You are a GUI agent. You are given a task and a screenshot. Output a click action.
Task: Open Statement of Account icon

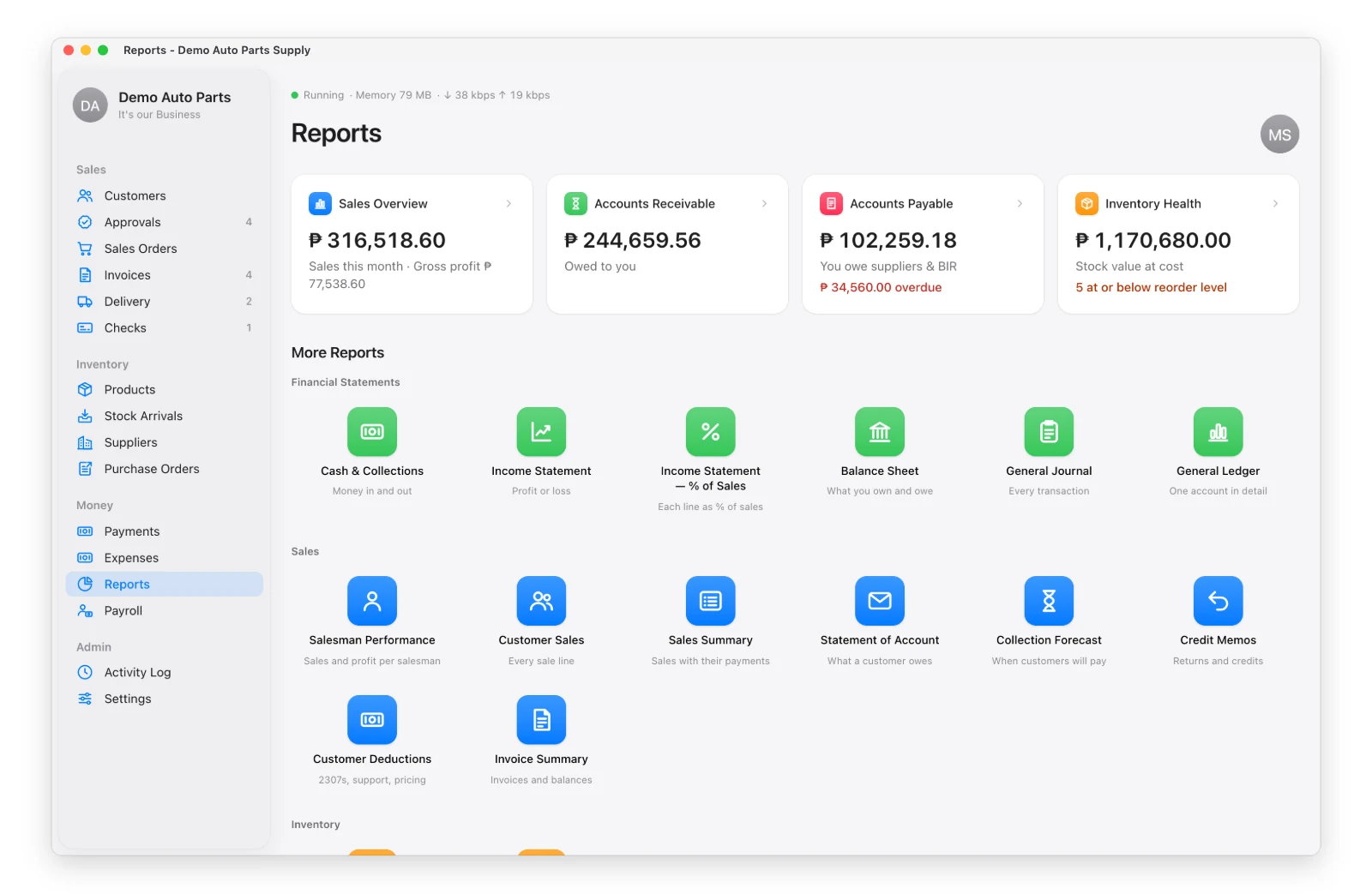[x=880, y=601]
